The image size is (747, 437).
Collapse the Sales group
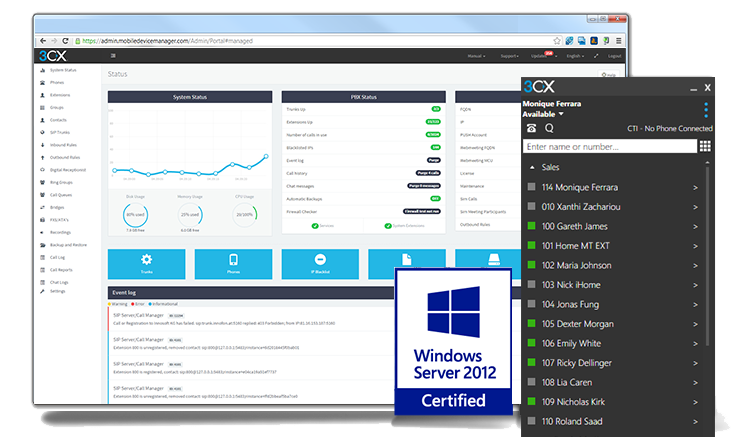click(x=532, y=167)
